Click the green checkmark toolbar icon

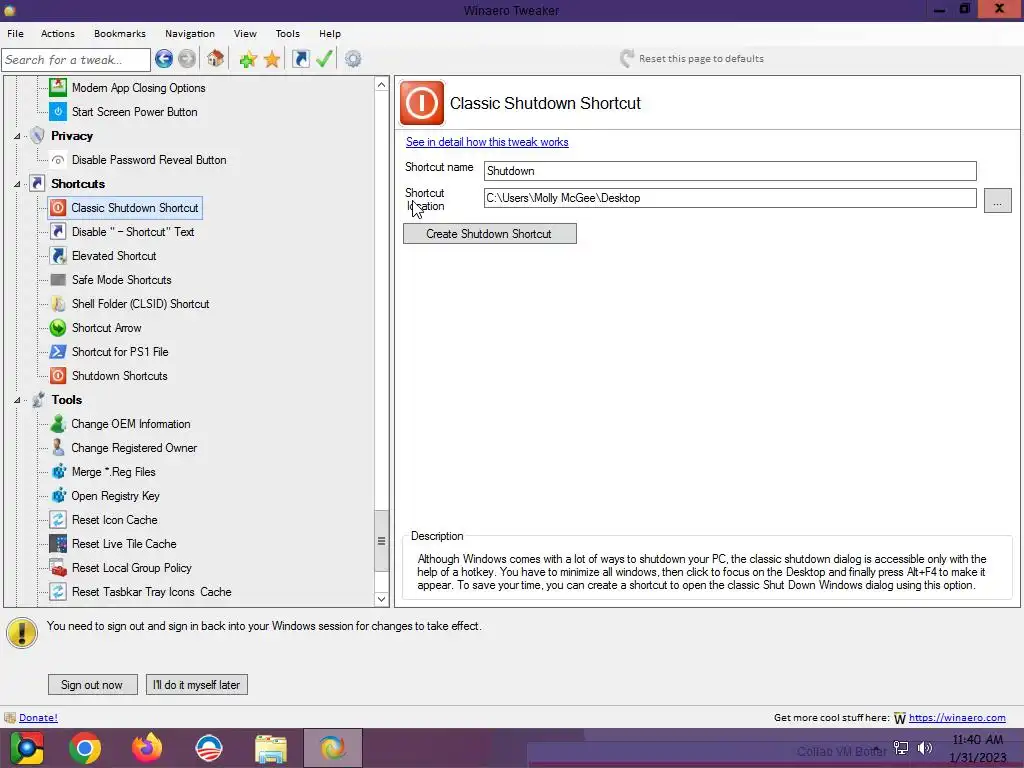(x=324, y=59)
